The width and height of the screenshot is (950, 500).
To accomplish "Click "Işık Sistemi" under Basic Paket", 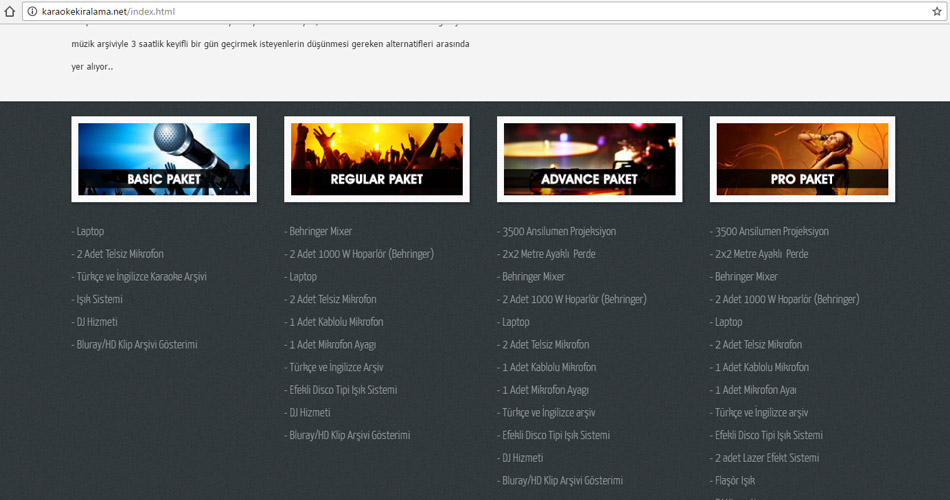I will (x=97, y=299).
